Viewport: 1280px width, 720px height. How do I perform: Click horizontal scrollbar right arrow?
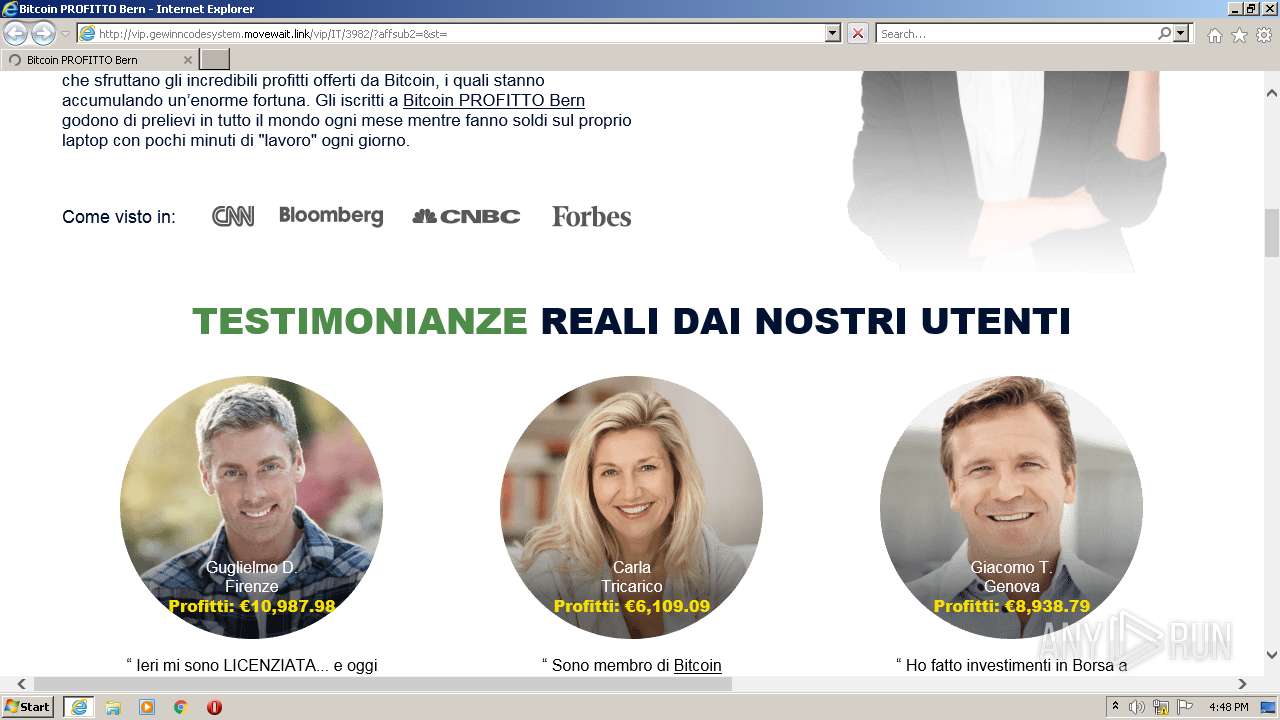tap(1243, 684)
